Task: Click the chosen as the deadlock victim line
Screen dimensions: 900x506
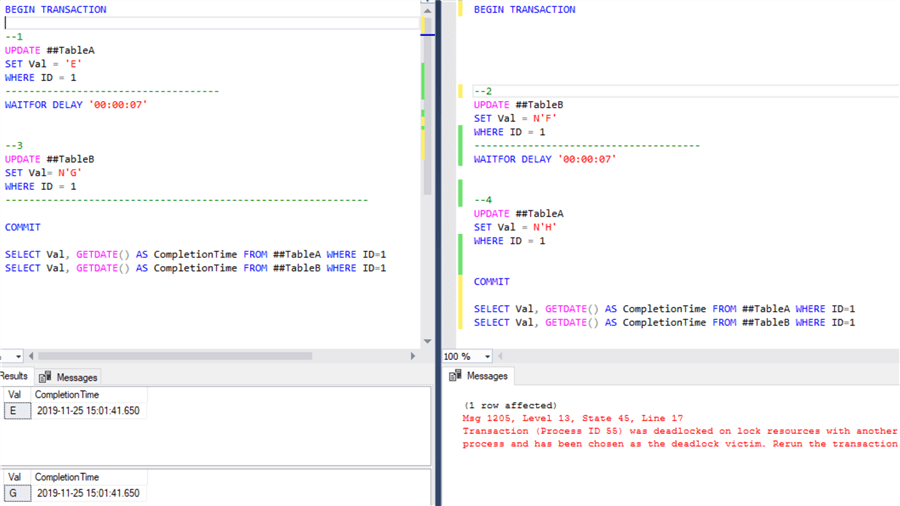Action: point(680,444)
